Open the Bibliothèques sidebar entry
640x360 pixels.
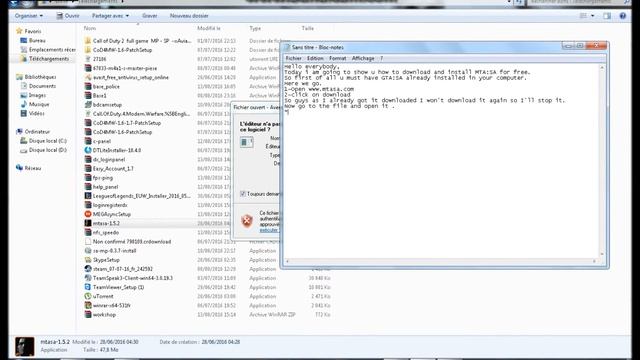point(40,77)
